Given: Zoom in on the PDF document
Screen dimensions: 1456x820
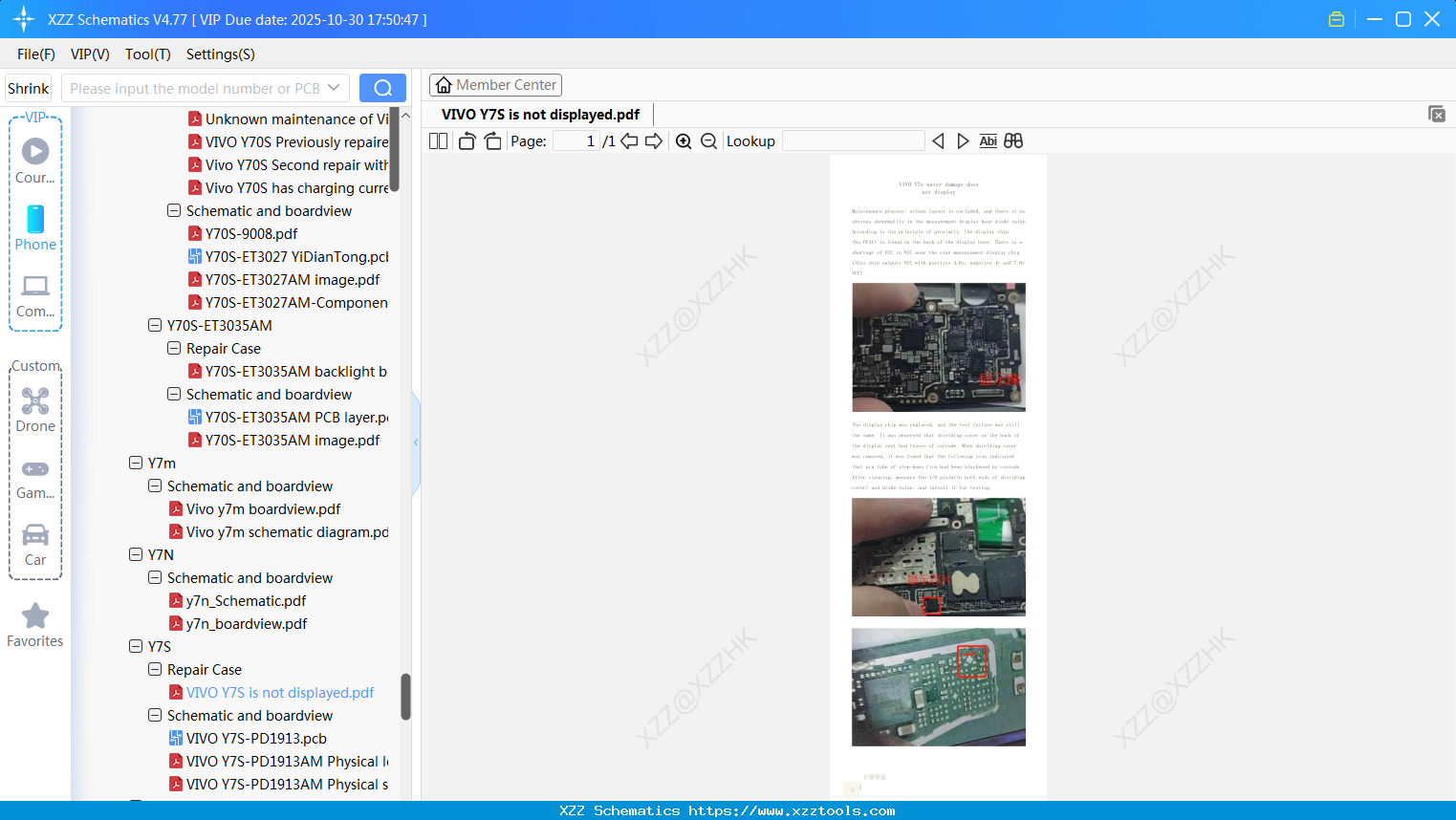Looking at the screenshot, I should [x=684, y=141].
